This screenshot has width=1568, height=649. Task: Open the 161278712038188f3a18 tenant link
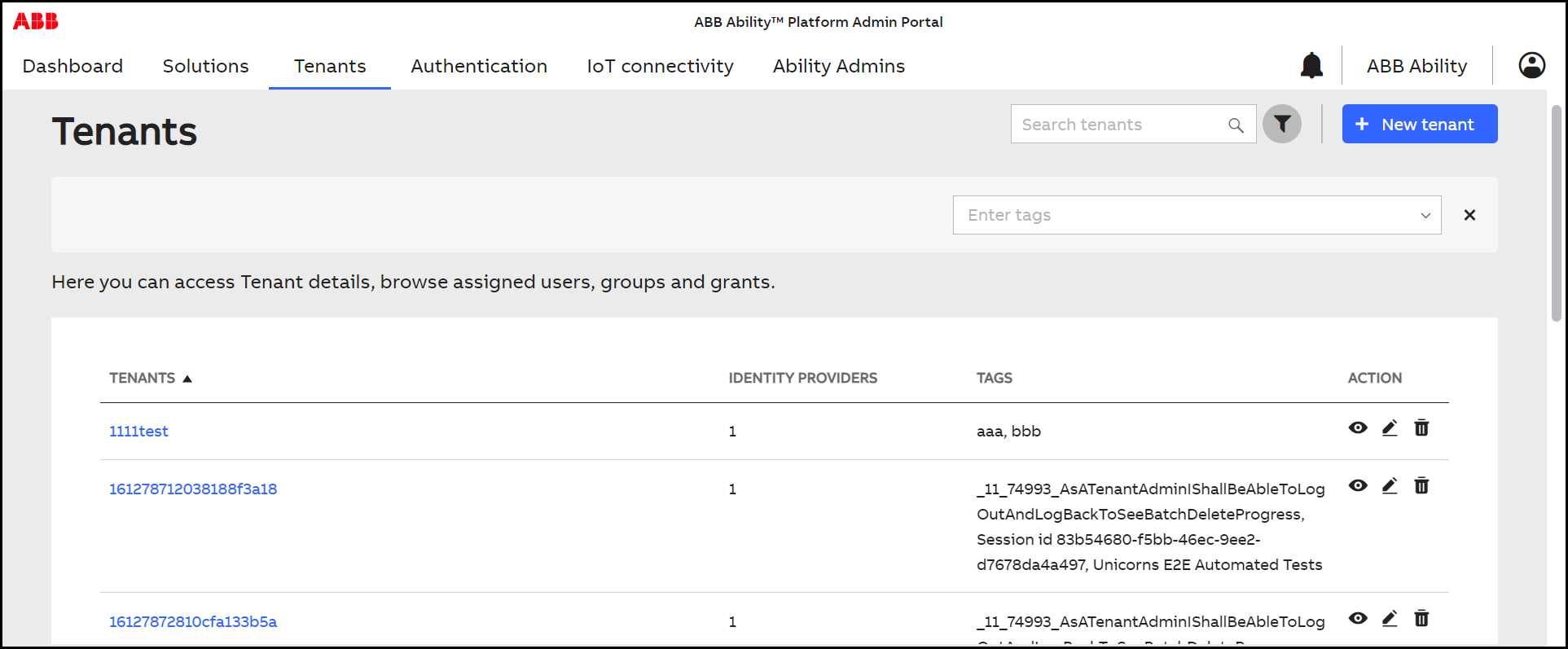click(x=193, y=489)
